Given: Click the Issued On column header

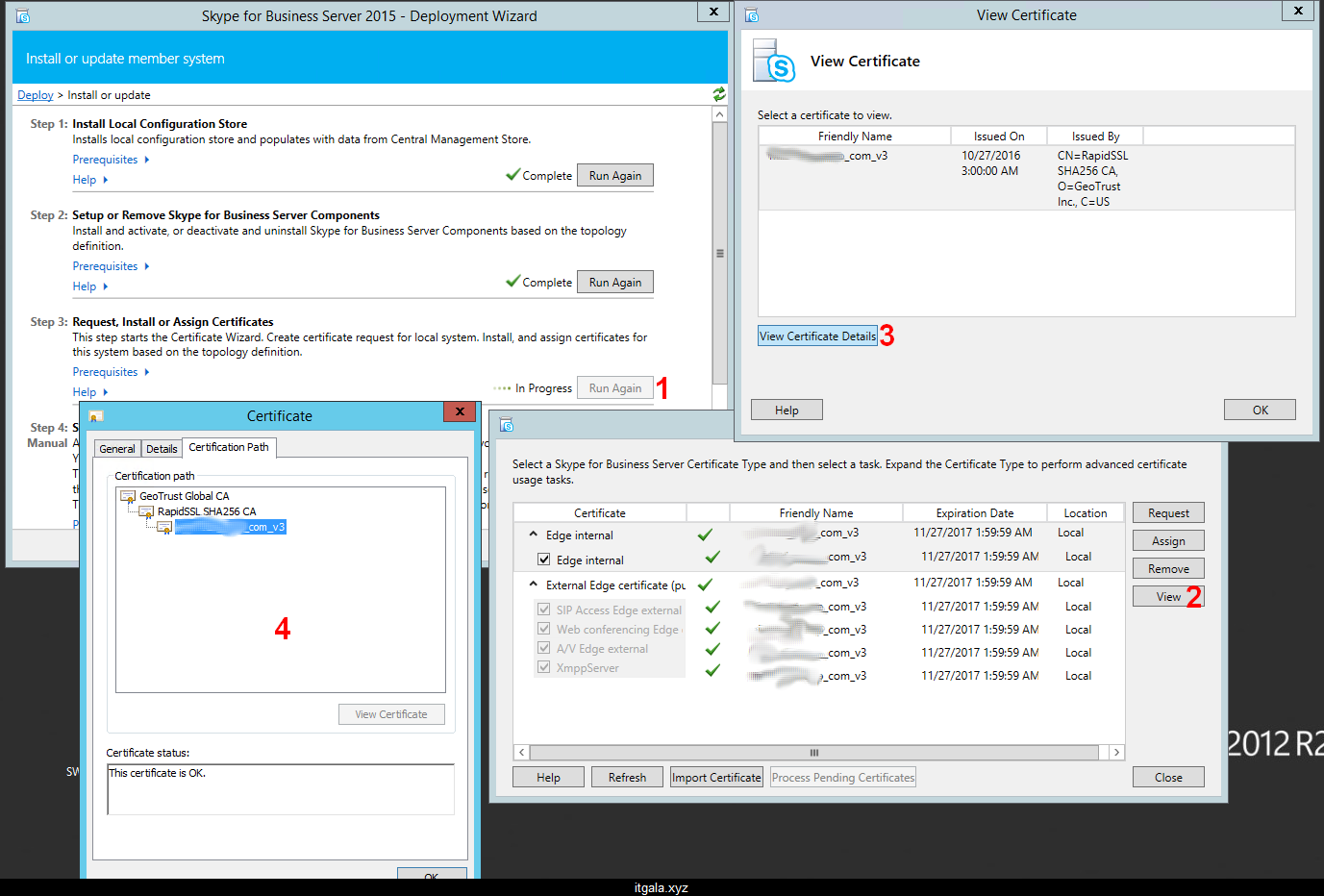Looking at the screenshot, I should (x=999, y=137).
